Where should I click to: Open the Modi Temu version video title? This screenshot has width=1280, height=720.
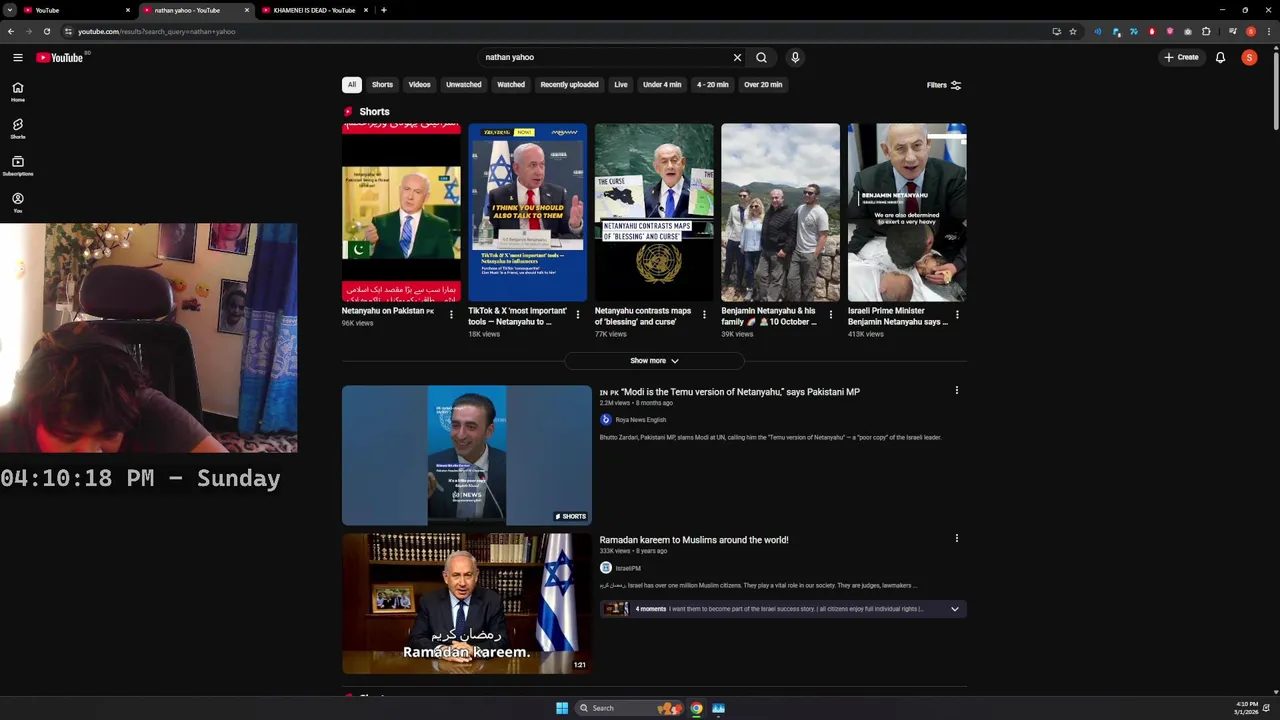coord(729,392)
